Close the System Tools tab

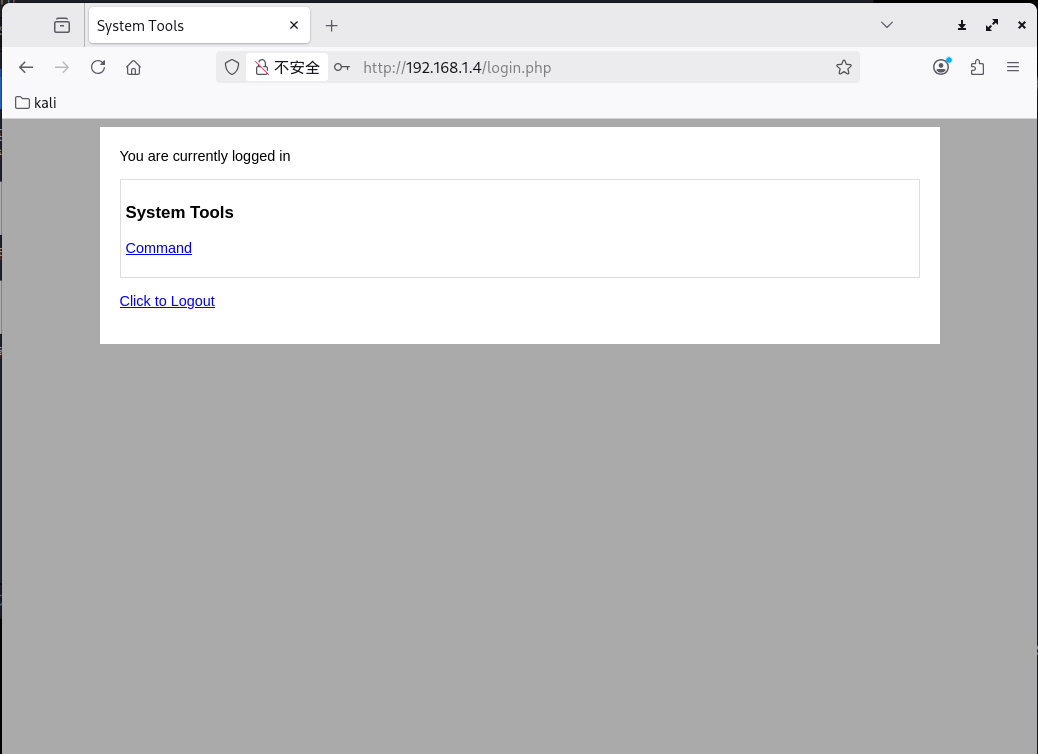[x=294, y=26]
